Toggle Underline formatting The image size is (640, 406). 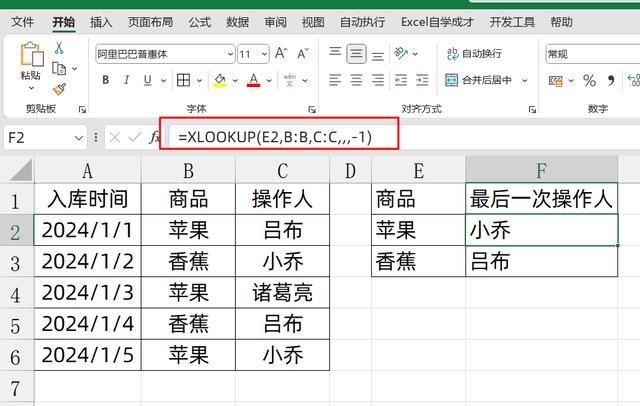147,80
